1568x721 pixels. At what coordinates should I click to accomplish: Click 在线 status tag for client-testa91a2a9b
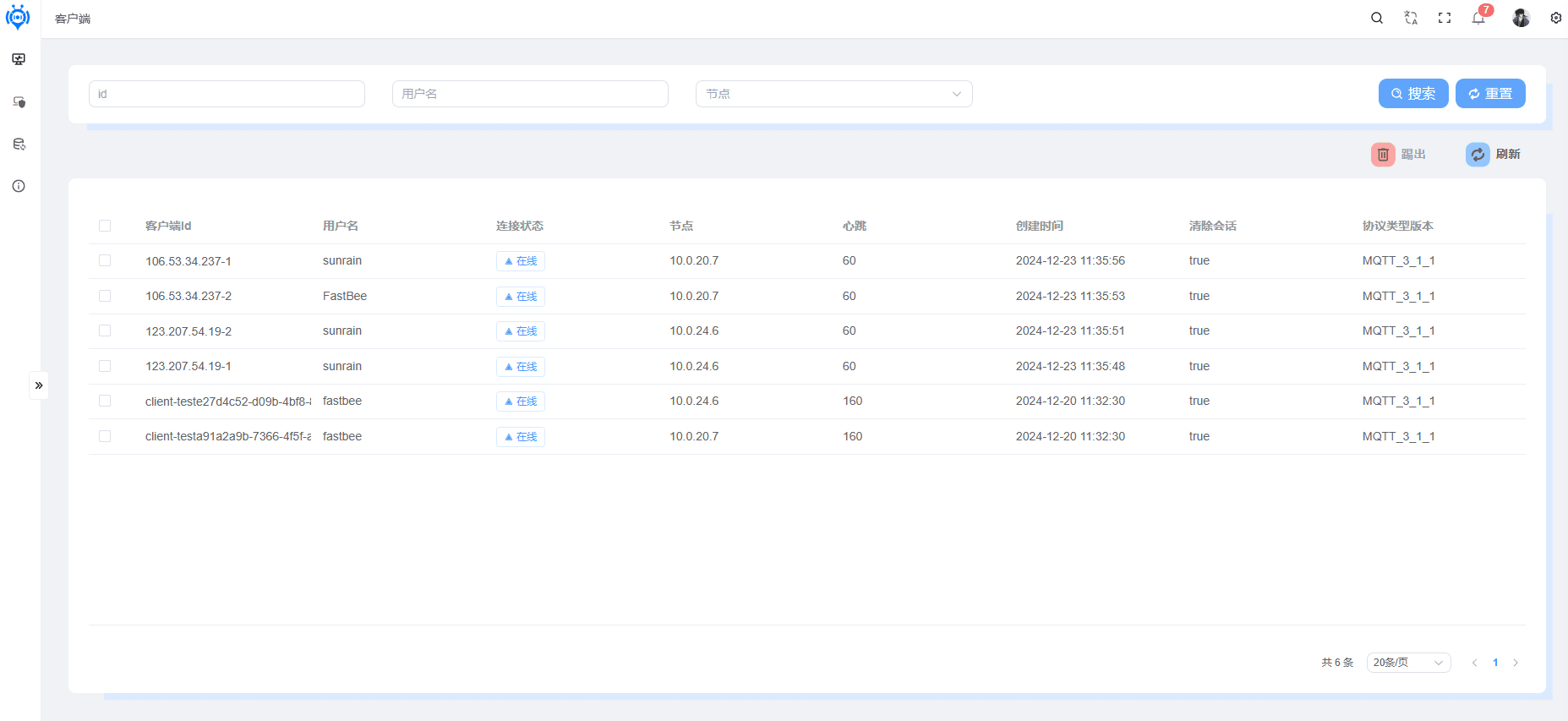[521, 437]
